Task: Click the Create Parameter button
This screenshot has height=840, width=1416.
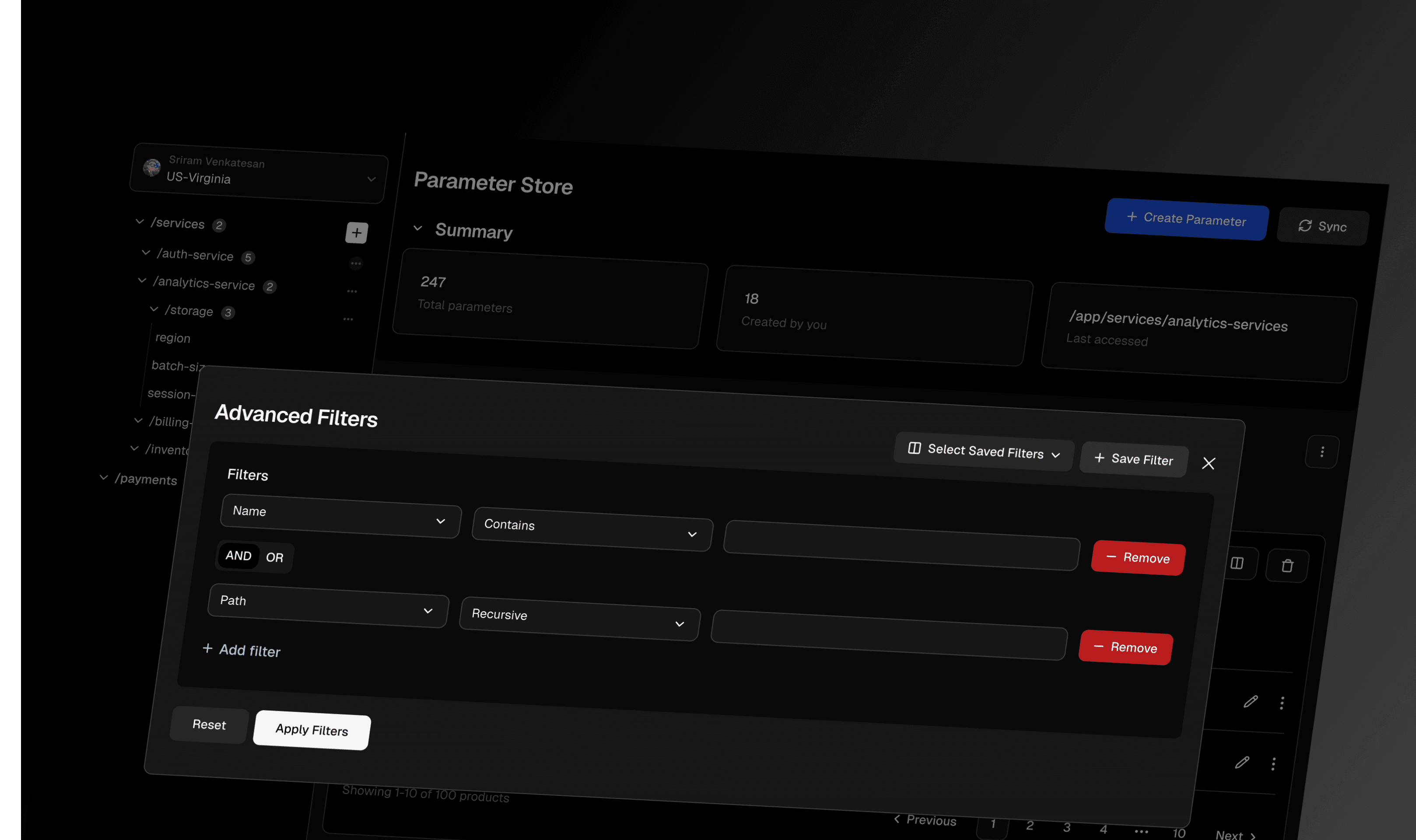Action: pyautogui.click(x=1186, y=219)
